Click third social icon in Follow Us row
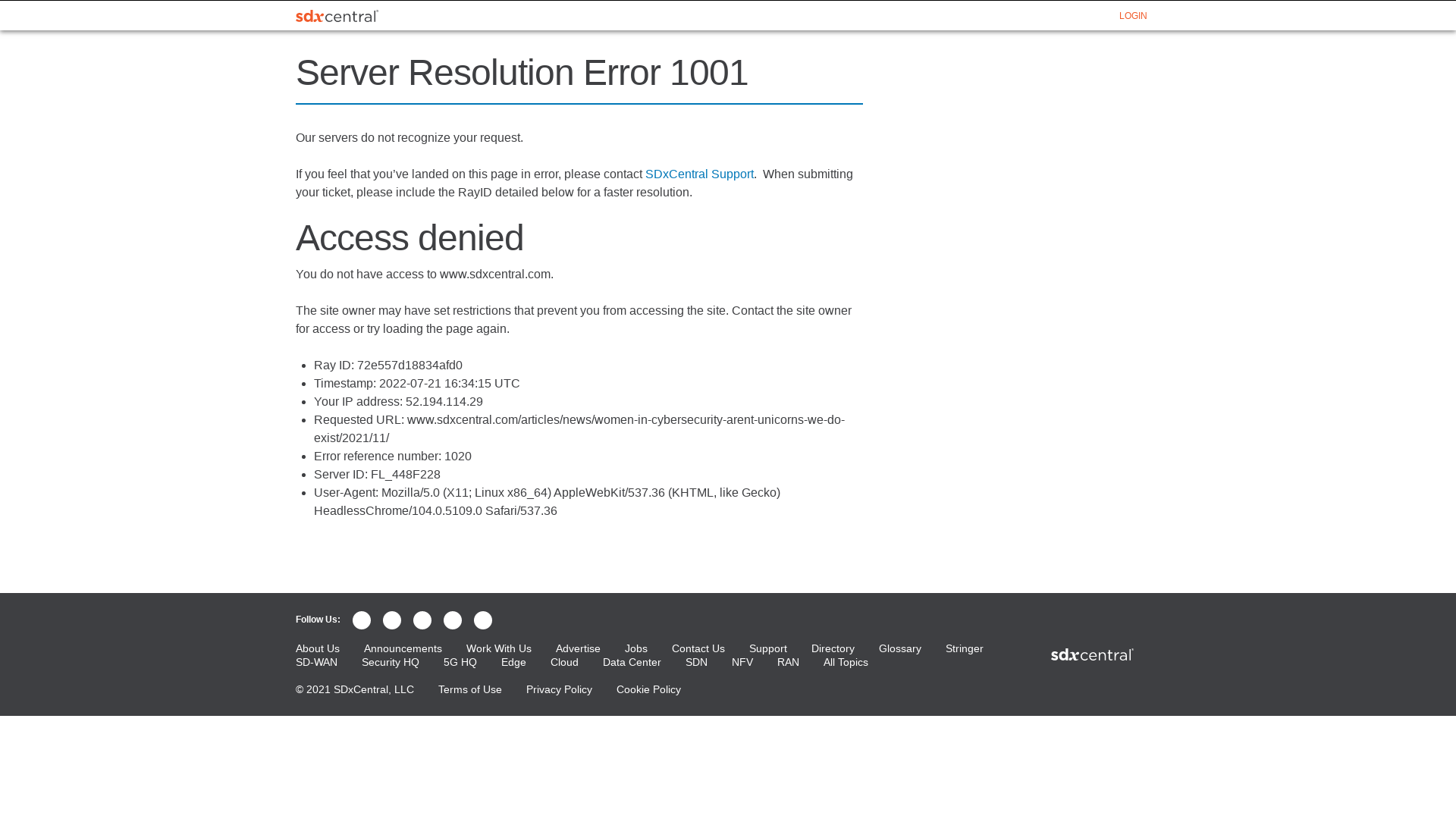The height and width of the screenshot is (819, 1456). pos(422,620)
